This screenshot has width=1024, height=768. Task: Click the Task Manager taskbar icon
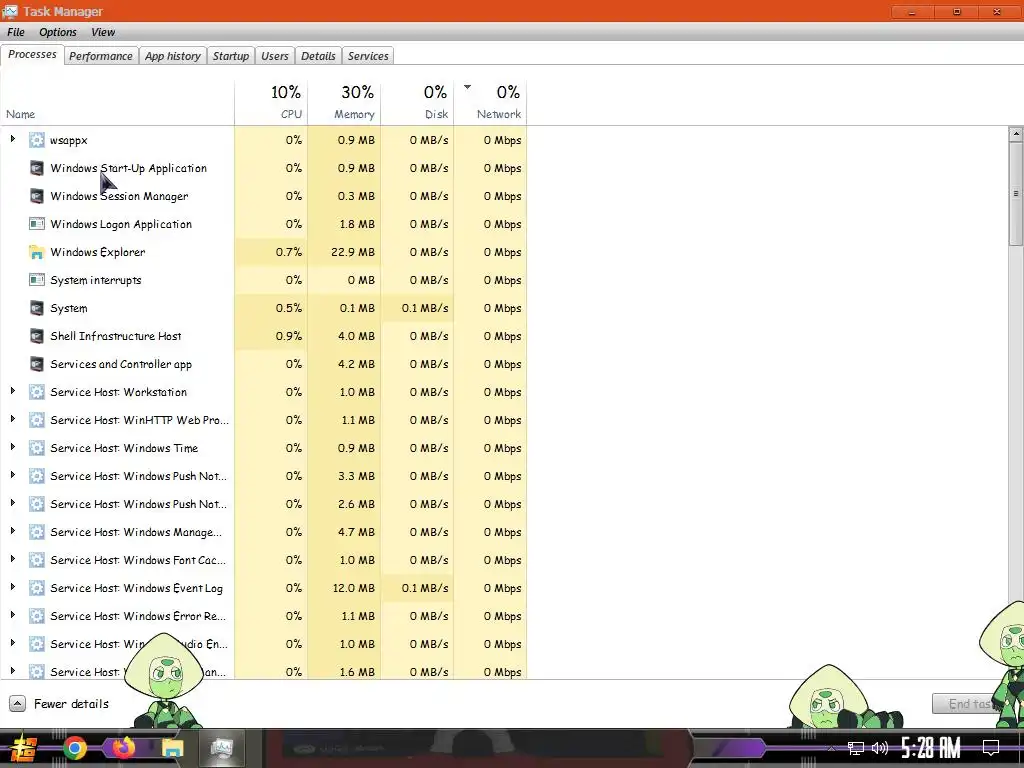tap(221, 748)
